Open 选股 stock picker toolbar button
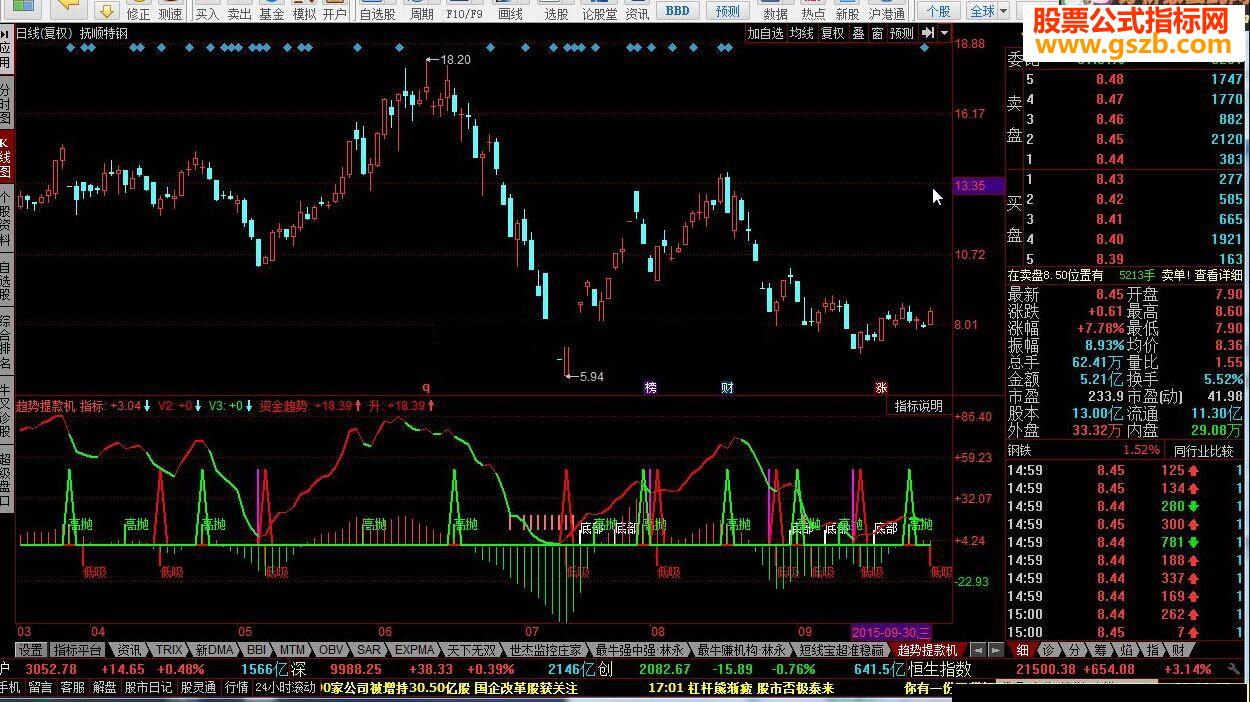Screen dimensions: 1250x702 pyautogui.click(x=556, y=14)
